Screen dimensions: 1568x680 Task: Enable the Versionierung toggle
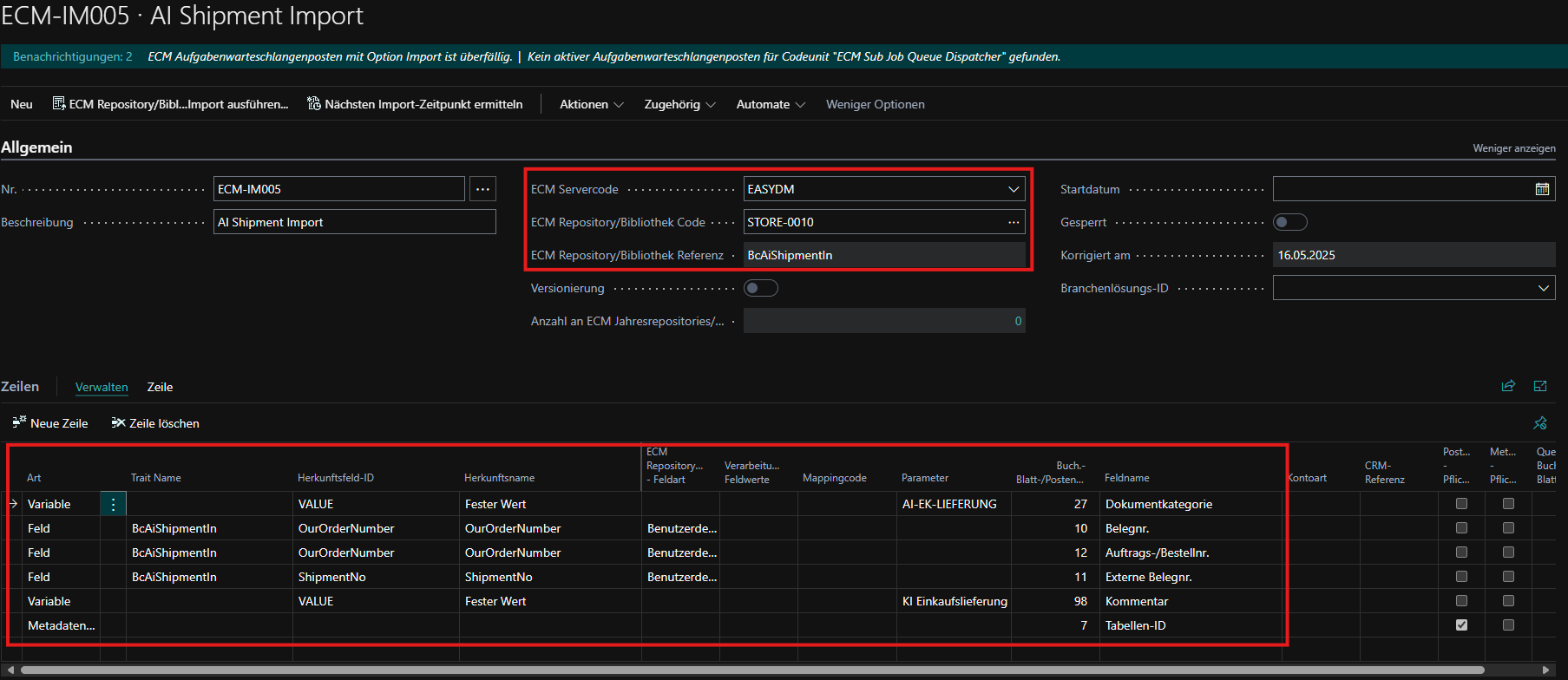[x=760, y=288]
